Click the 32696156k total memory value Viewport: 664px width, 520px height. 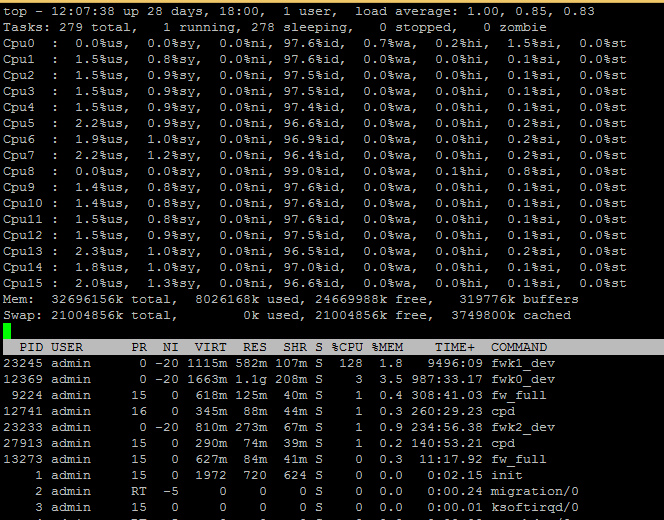coord(87,299)
